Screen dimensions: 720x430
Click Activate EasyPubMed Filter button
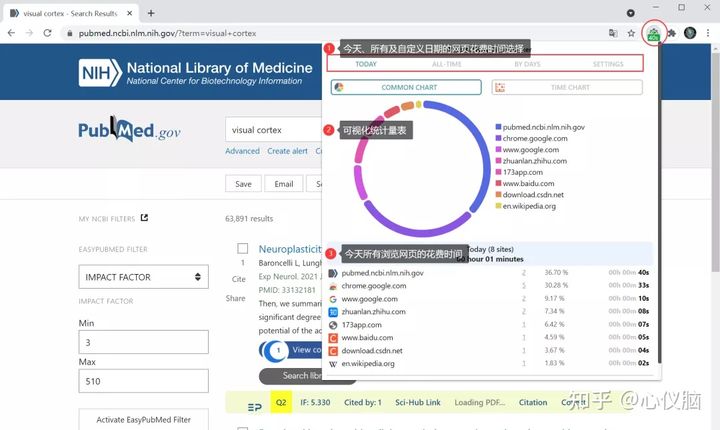point(143,419)
